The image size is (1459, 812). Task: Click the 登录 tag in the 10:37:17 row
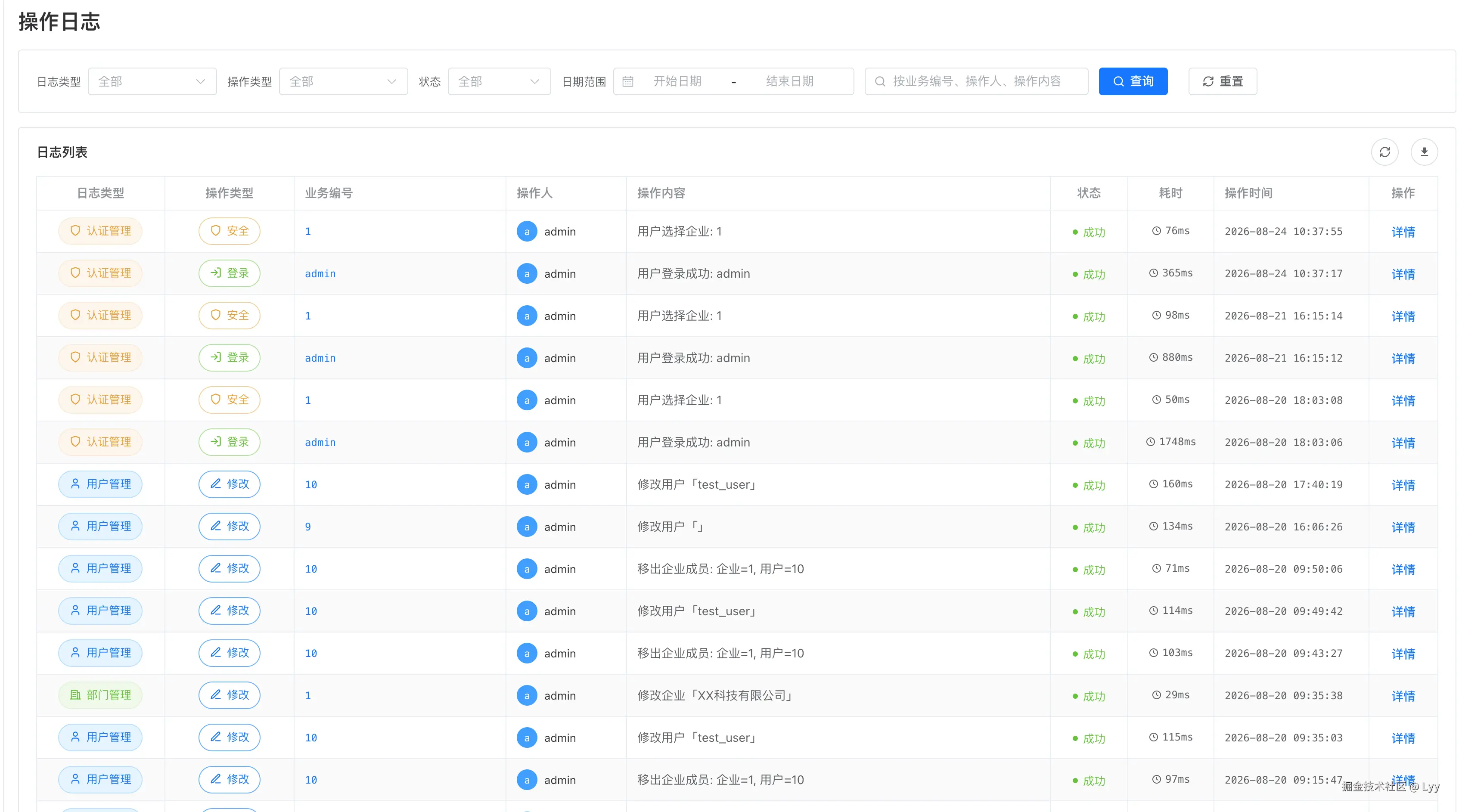[x=230, y=273]
